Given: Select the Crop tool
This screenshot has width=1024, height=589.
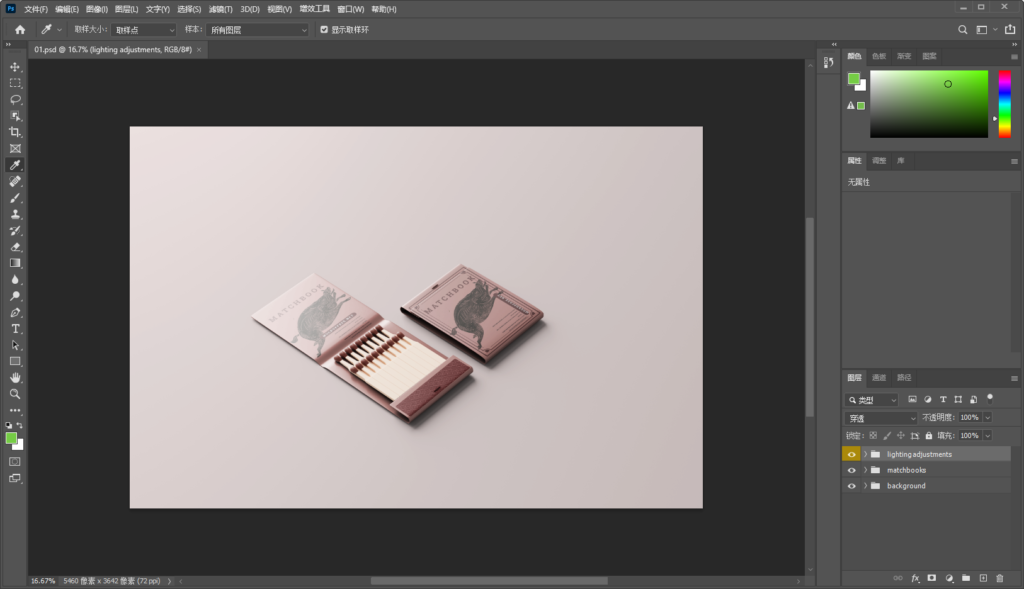Looking at the screenshot, I should pyautogui.click(x=15, y=133).
